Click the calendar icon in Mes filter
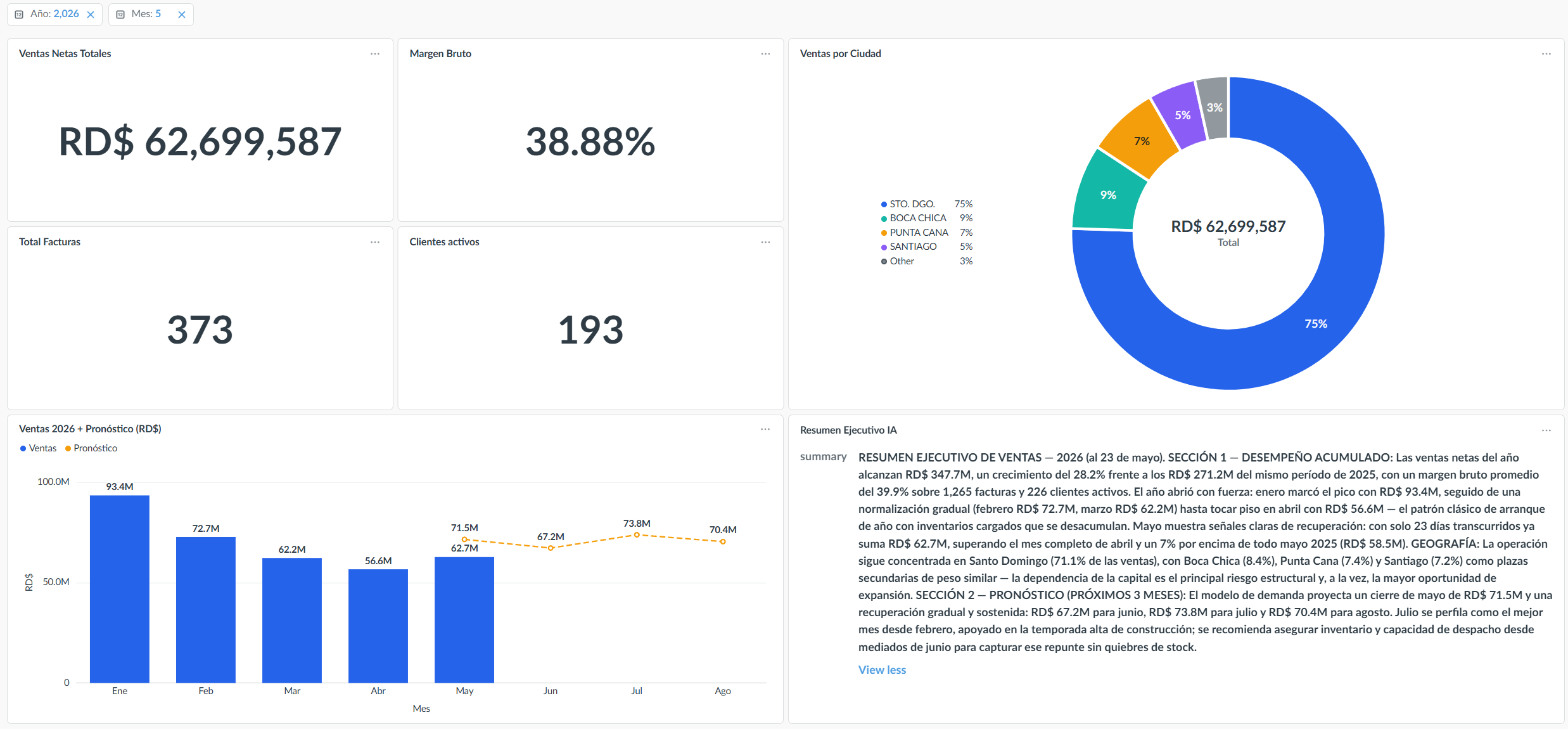 [x=120, y=15]
